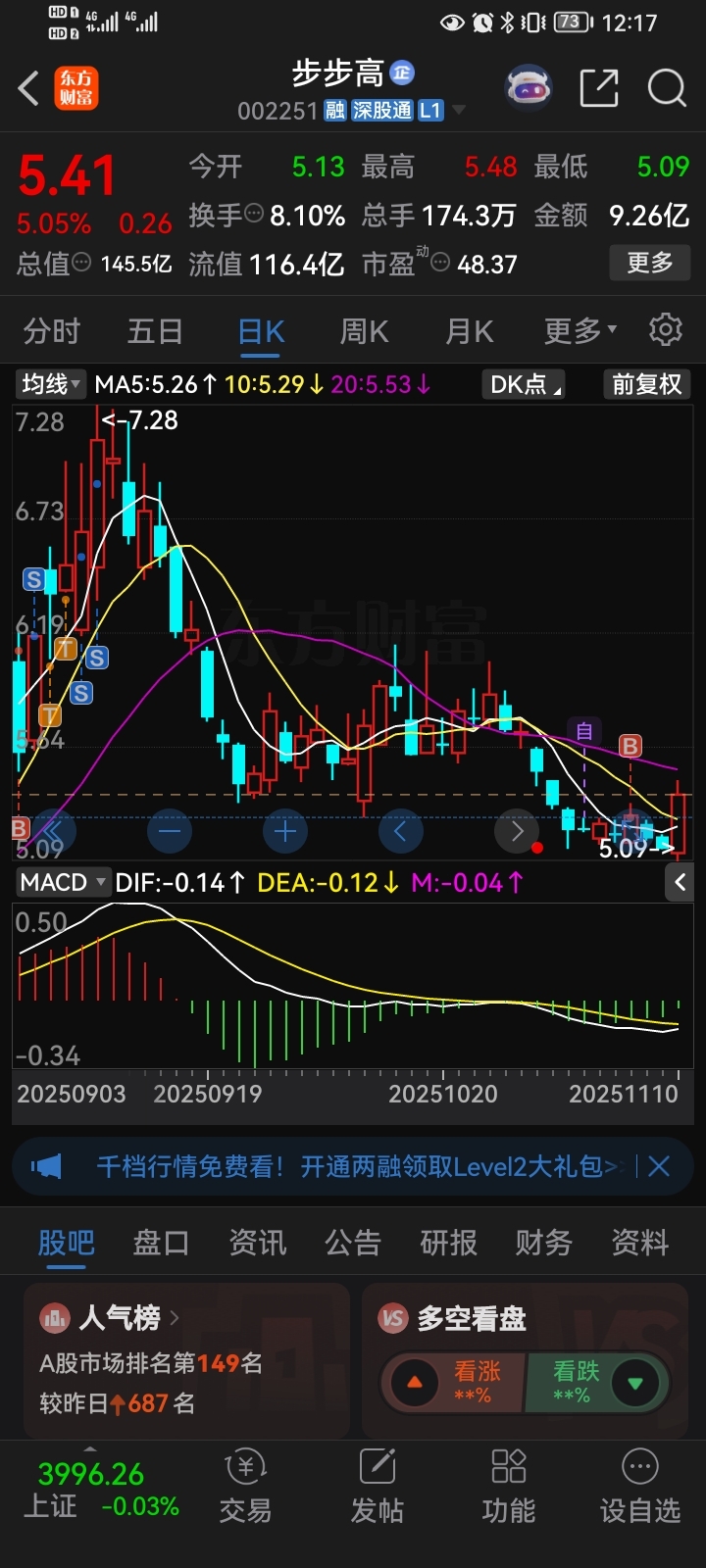
Task: Close the Level2 promotion banner
Action: pyautogui.click(x=659, y=1166)
